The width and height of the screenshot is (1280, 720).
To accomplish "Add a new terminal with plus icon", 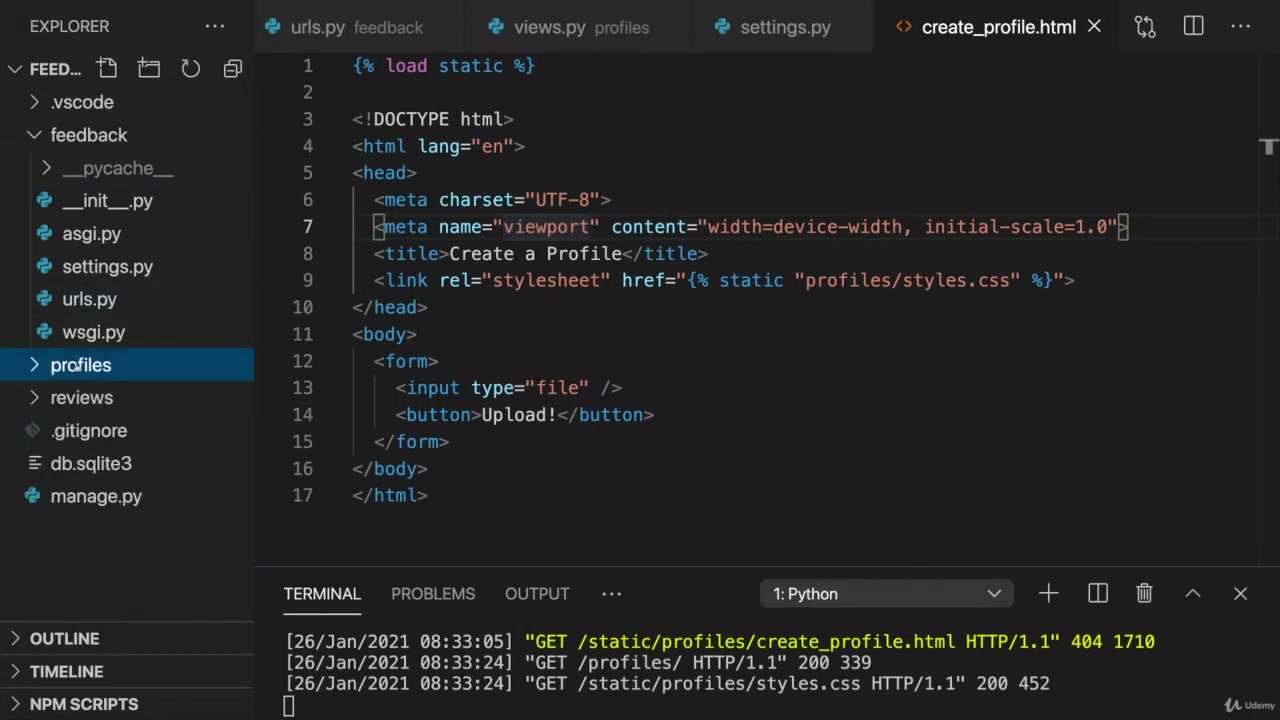I will tap(1048, 594).
